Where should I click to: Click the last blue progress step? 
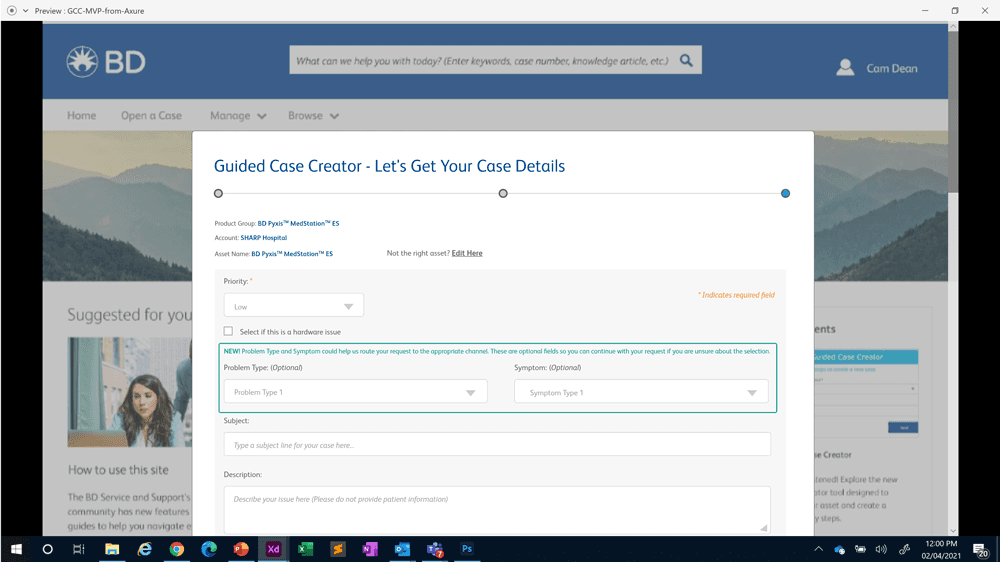[785, 193]
